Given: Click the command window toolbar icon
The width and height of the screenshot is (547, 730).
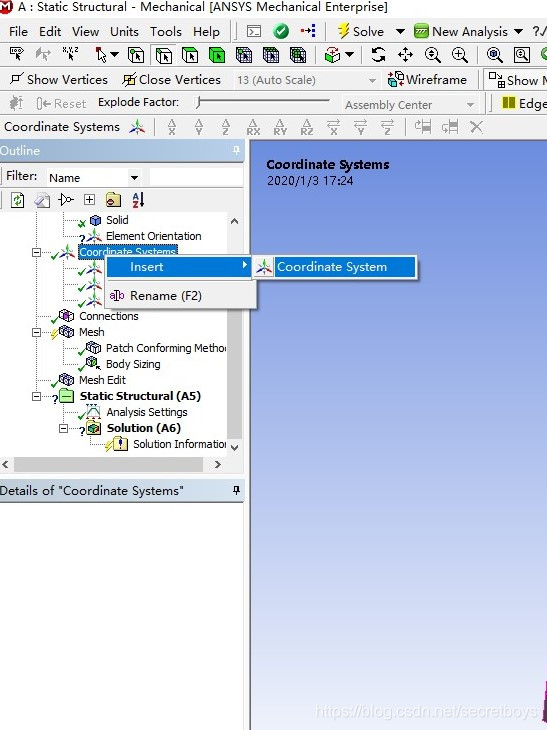Looking at the screenshot, I should pyautogui.click(x=254, y=32).
